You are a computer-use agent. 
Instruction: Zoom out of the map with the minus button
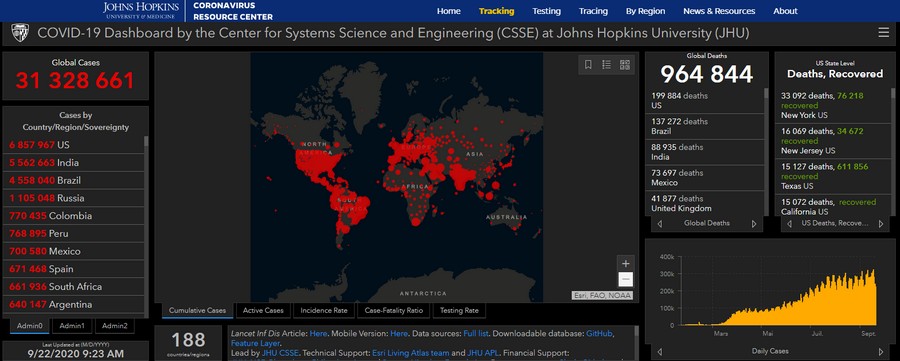pos(626,280)
